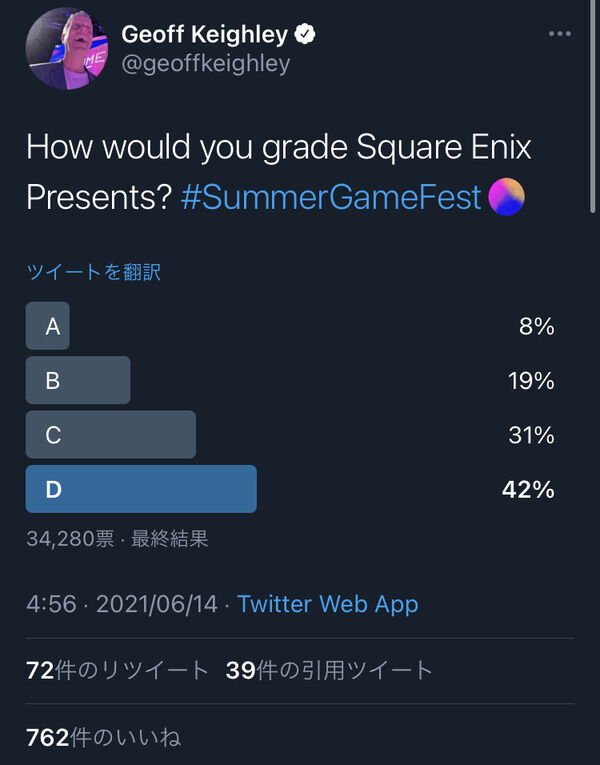Viewport: 600px width, 765px height.
Task: View the 39件の引用ツイート list
Action: click(x=329, y=670)
